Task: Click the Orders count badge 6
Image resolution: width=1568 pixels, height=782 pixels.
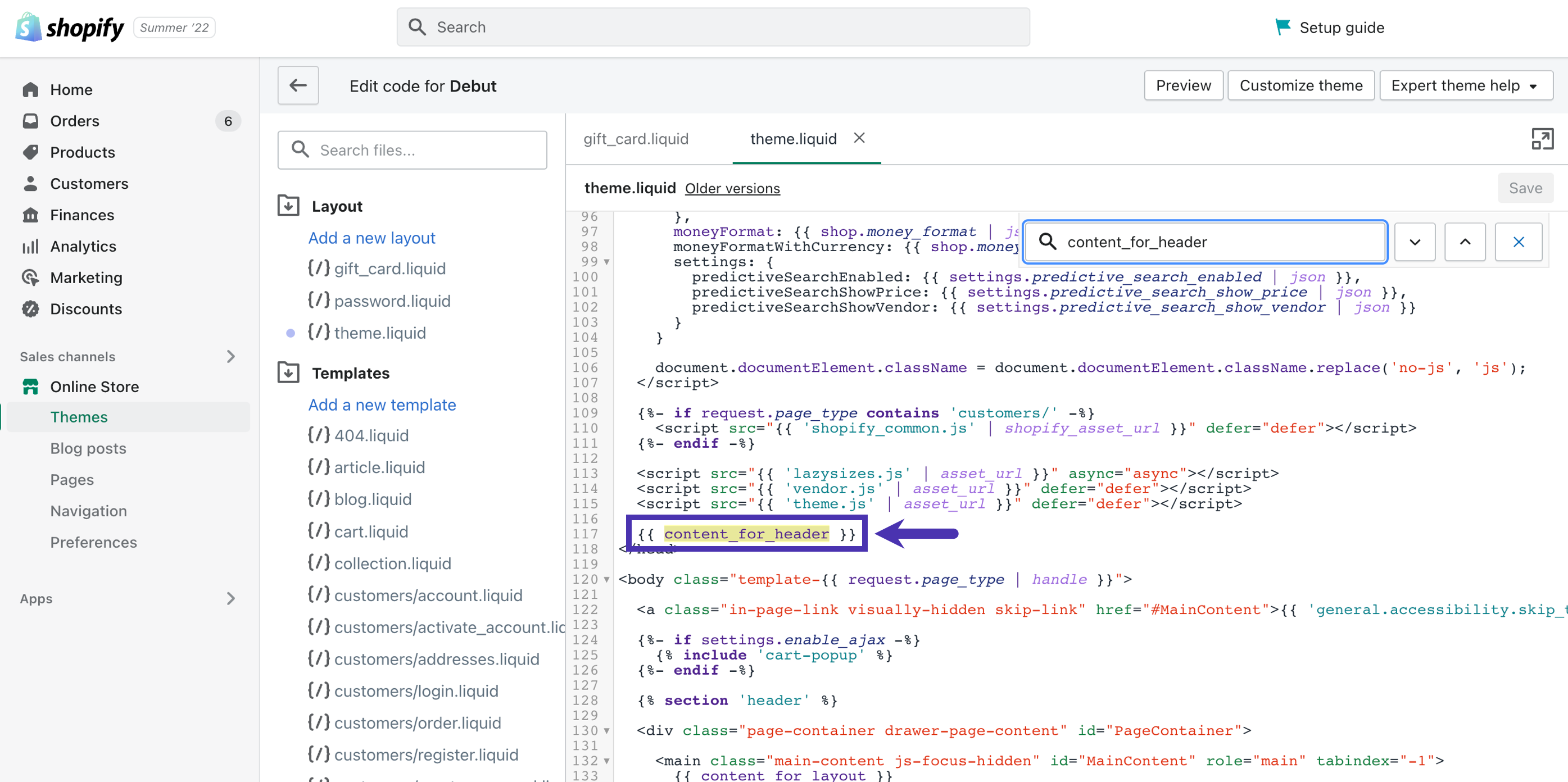Action: 228,121
